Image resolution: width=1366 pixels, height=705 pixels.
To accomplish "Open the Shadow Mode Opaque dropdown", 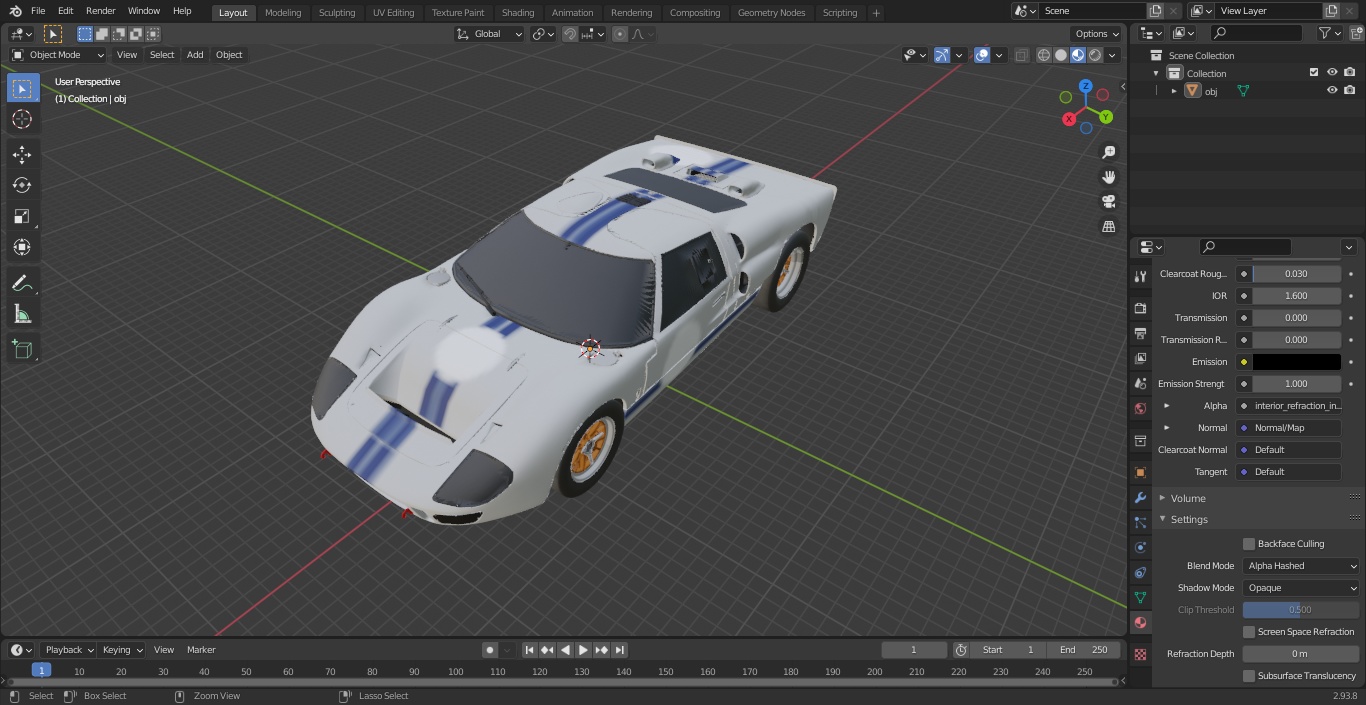I will coord(1301,588).
